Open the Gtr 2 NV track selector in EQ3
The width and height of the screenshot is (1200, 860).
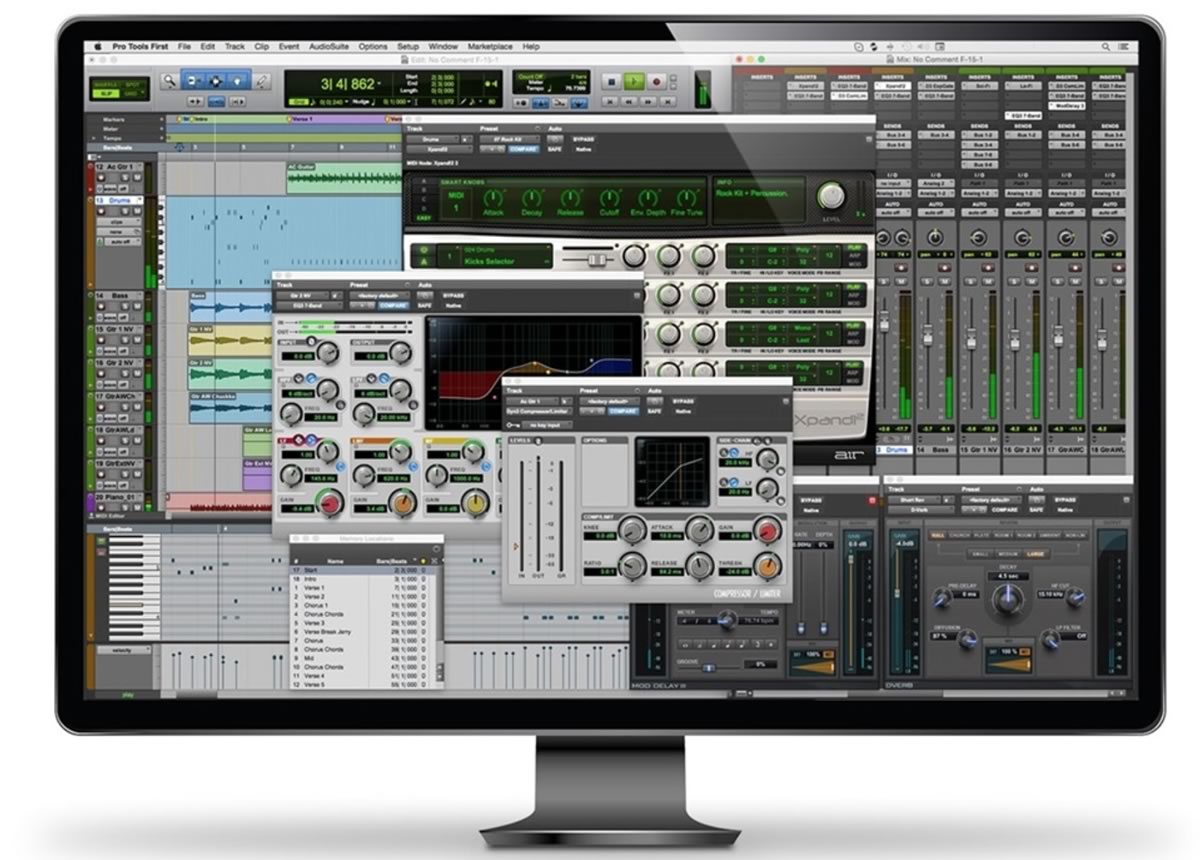pyautogui.click(x=305, y=295)
